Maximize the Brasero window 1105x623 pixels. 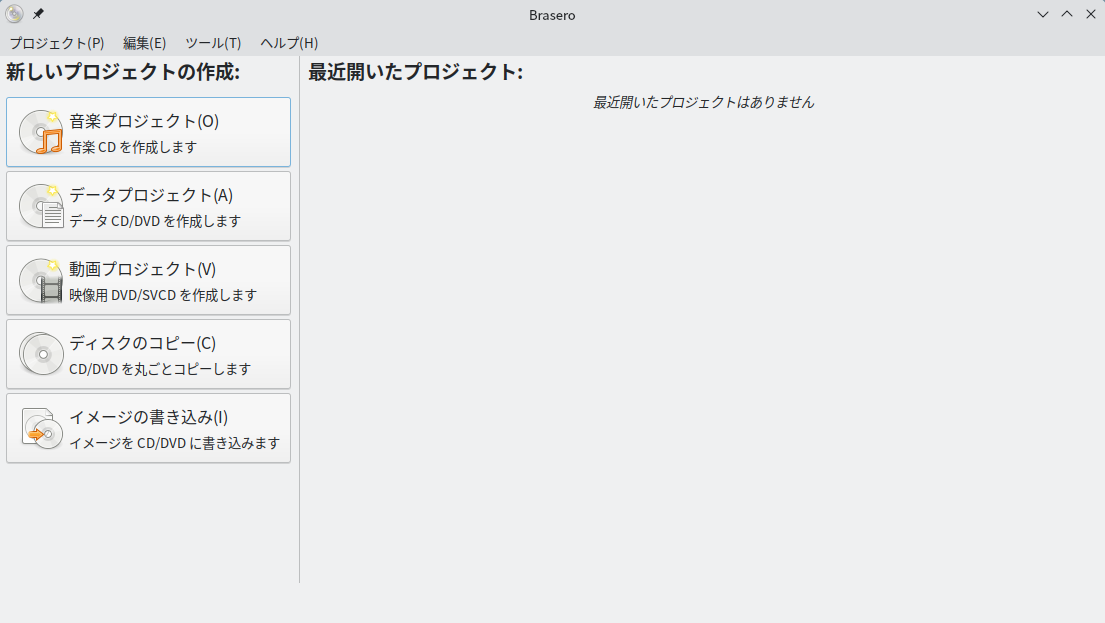(1067, 14)
